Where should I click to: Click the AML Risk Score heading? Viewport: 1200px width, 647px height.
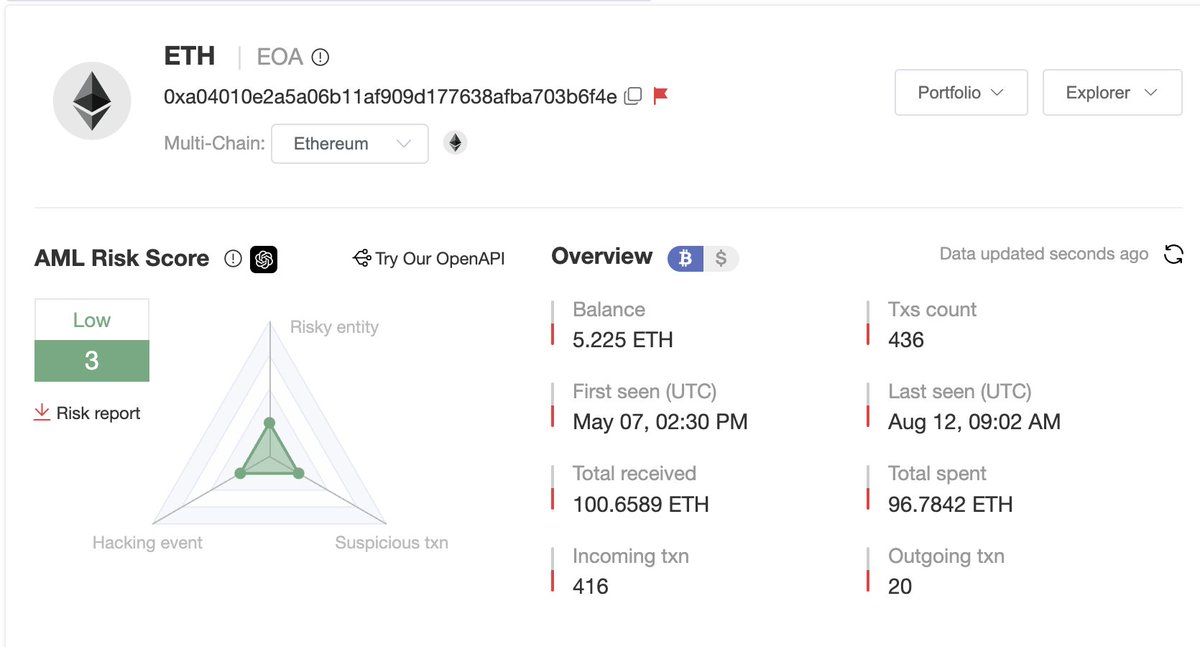tap(122, 258)
